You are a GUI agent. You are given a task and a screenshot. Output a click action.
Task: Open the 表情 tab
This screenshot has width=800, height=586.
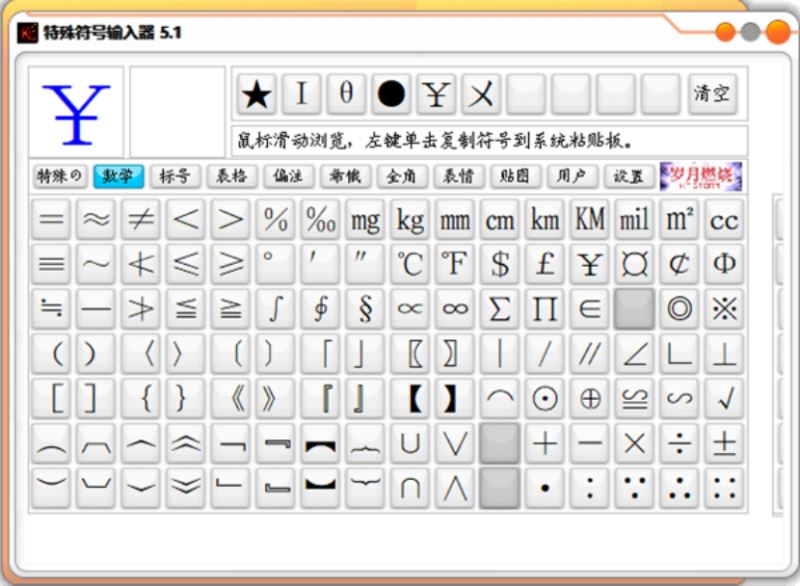click(x=458, y=176)
